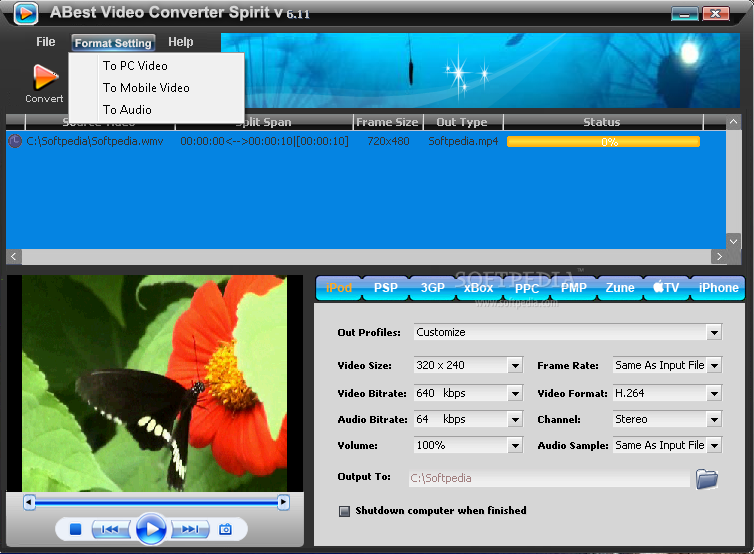Click the clock icon beside Softpedia.wmv
754x554 pixels.
(15, 141)
